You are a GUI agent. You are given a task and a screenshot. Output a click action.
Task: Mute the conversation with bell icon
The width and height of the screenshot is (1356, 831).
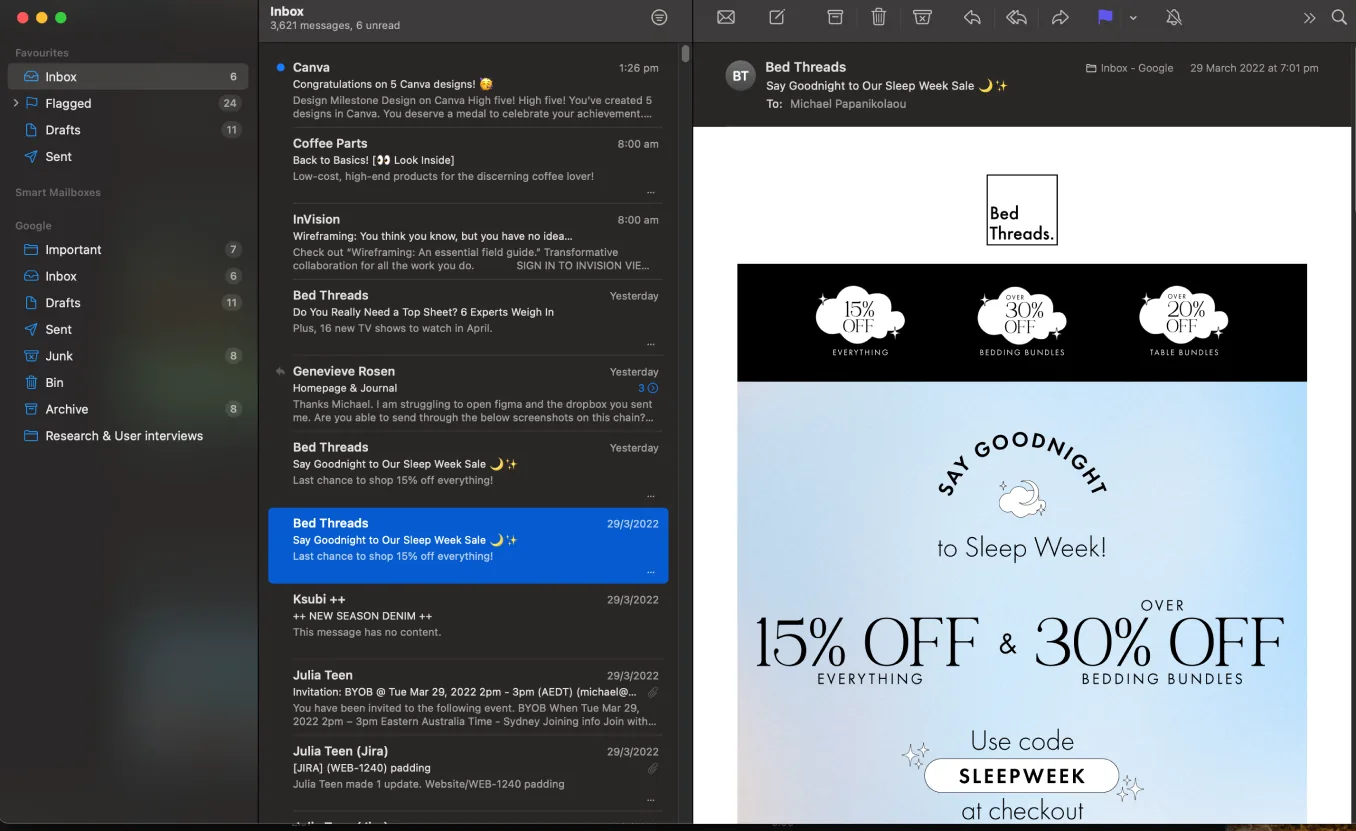click(x=1174, y=18)
